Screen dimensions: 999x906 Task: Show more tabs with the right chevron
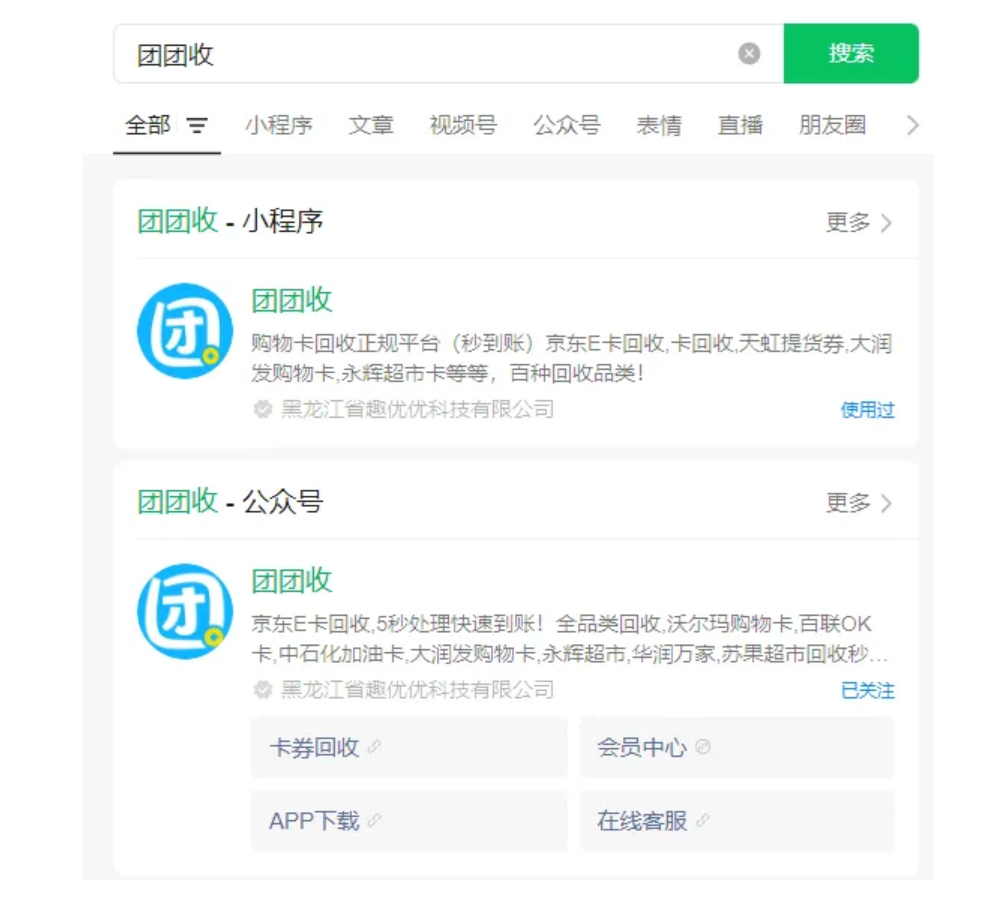point(912,126)
